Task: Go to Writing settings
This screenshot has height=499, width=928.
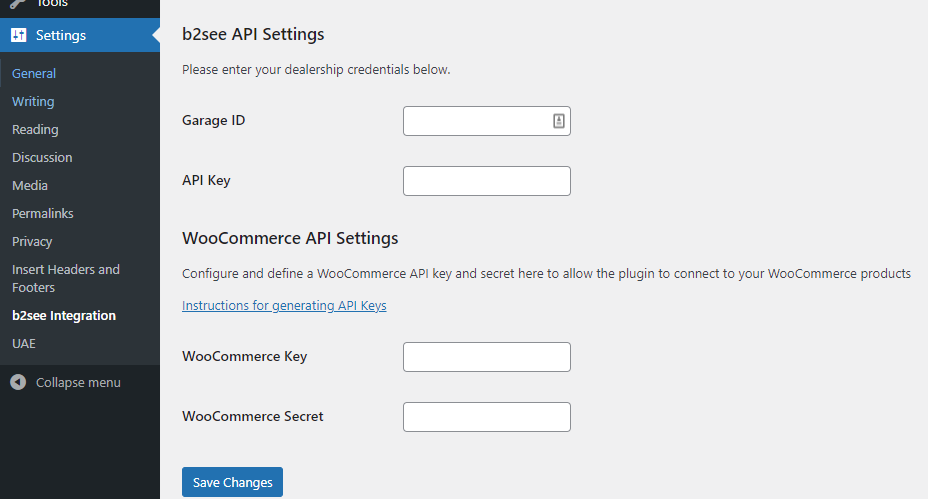Action: 33,101
